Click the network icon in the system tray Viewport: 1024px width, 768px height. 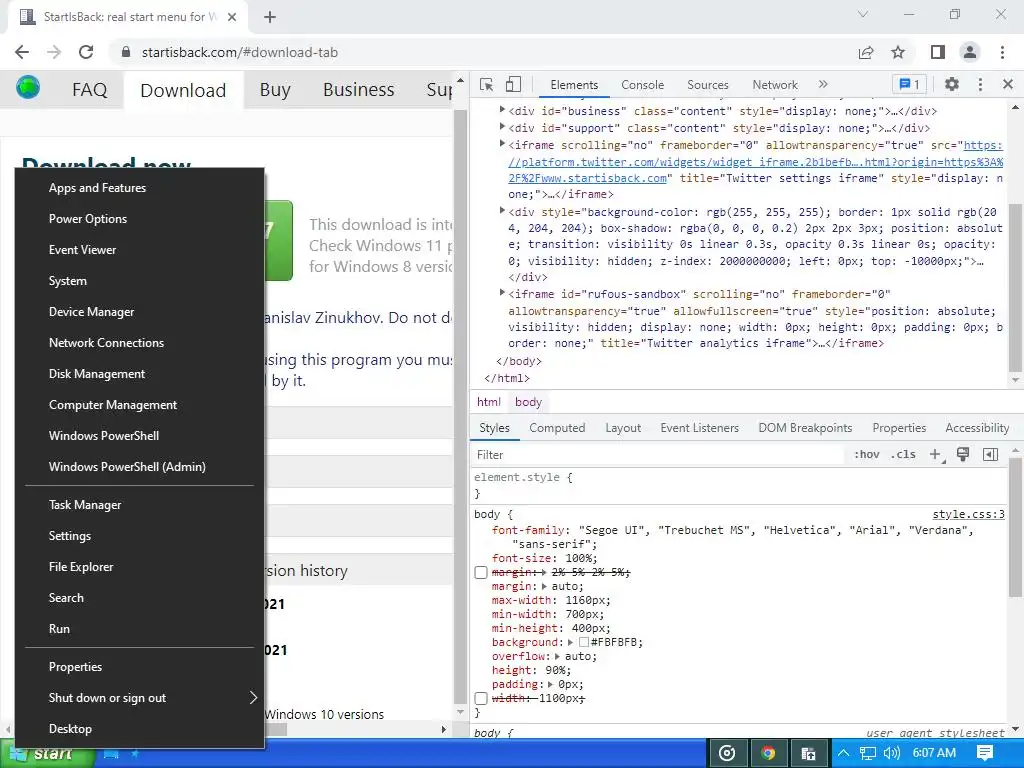tap(868, 754)
